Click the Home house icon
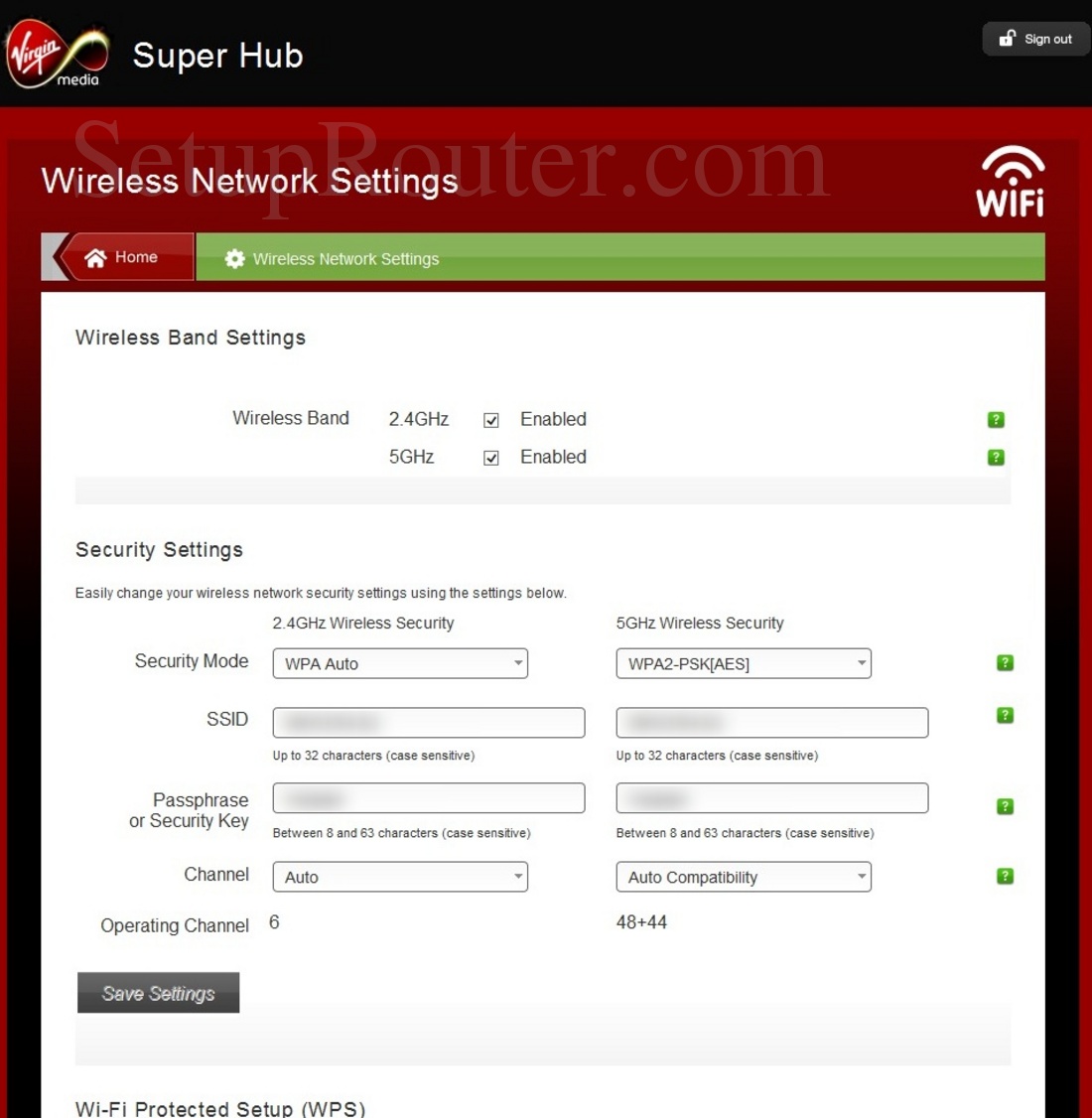 [95, 257]
